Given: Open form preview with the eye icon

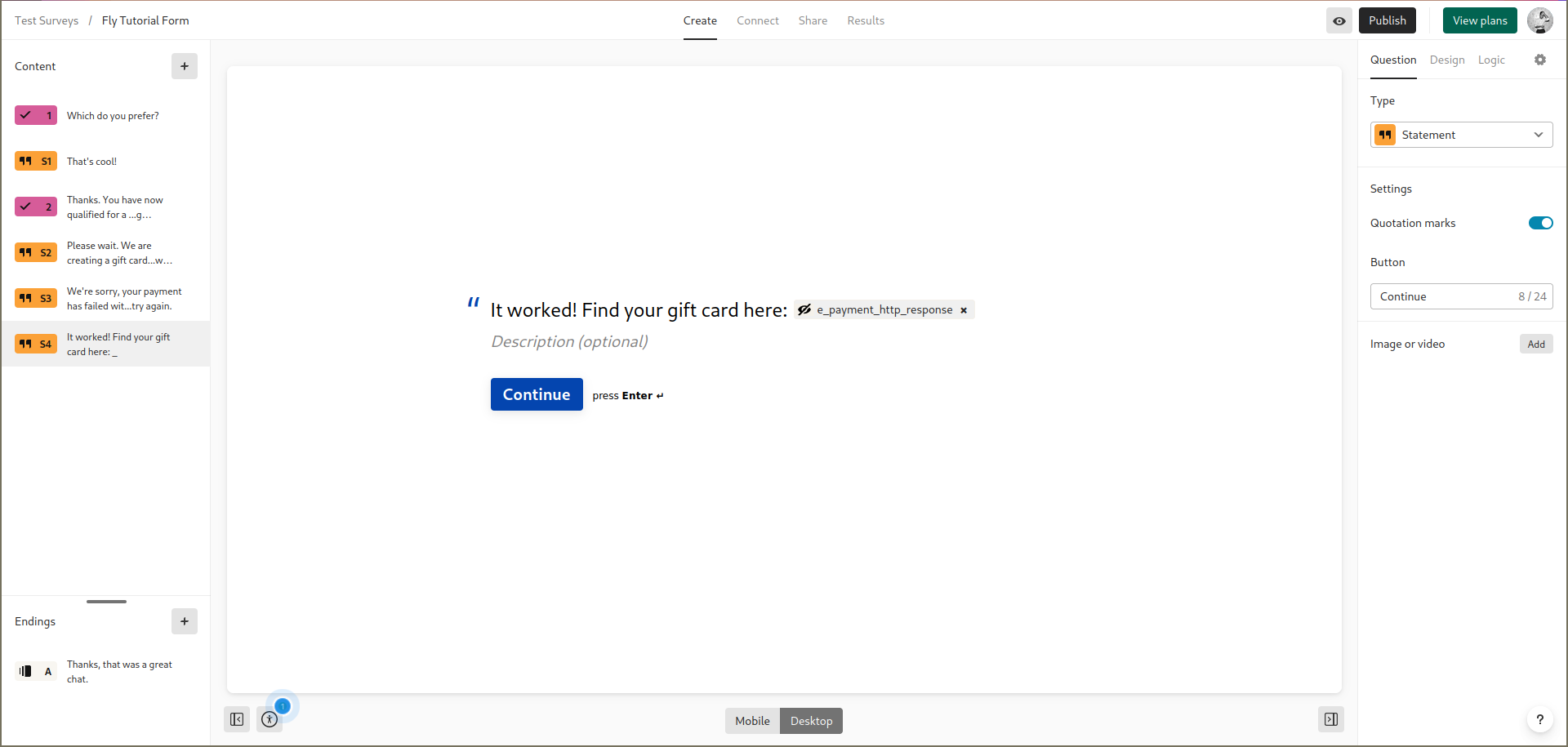Looking at the screenshot, I should click(1339, 20).
